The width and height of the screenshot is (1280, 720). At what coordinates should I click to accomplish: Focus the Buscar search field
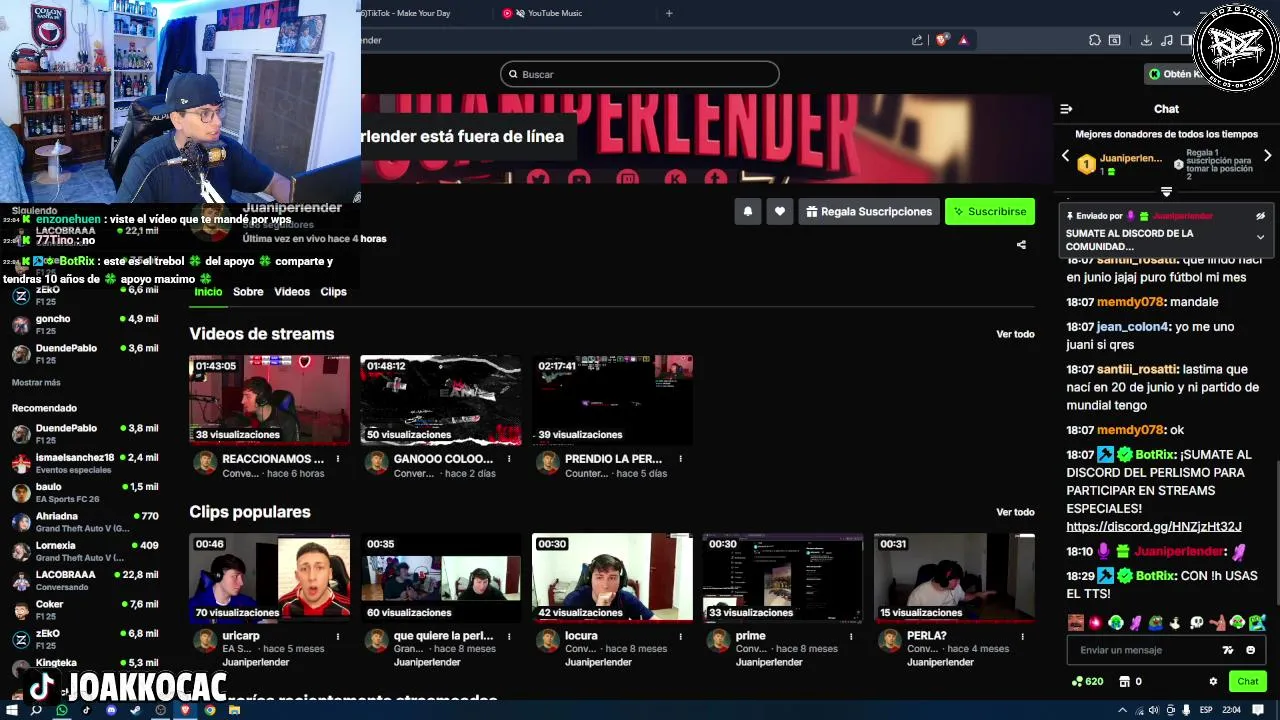coord(640,74)
